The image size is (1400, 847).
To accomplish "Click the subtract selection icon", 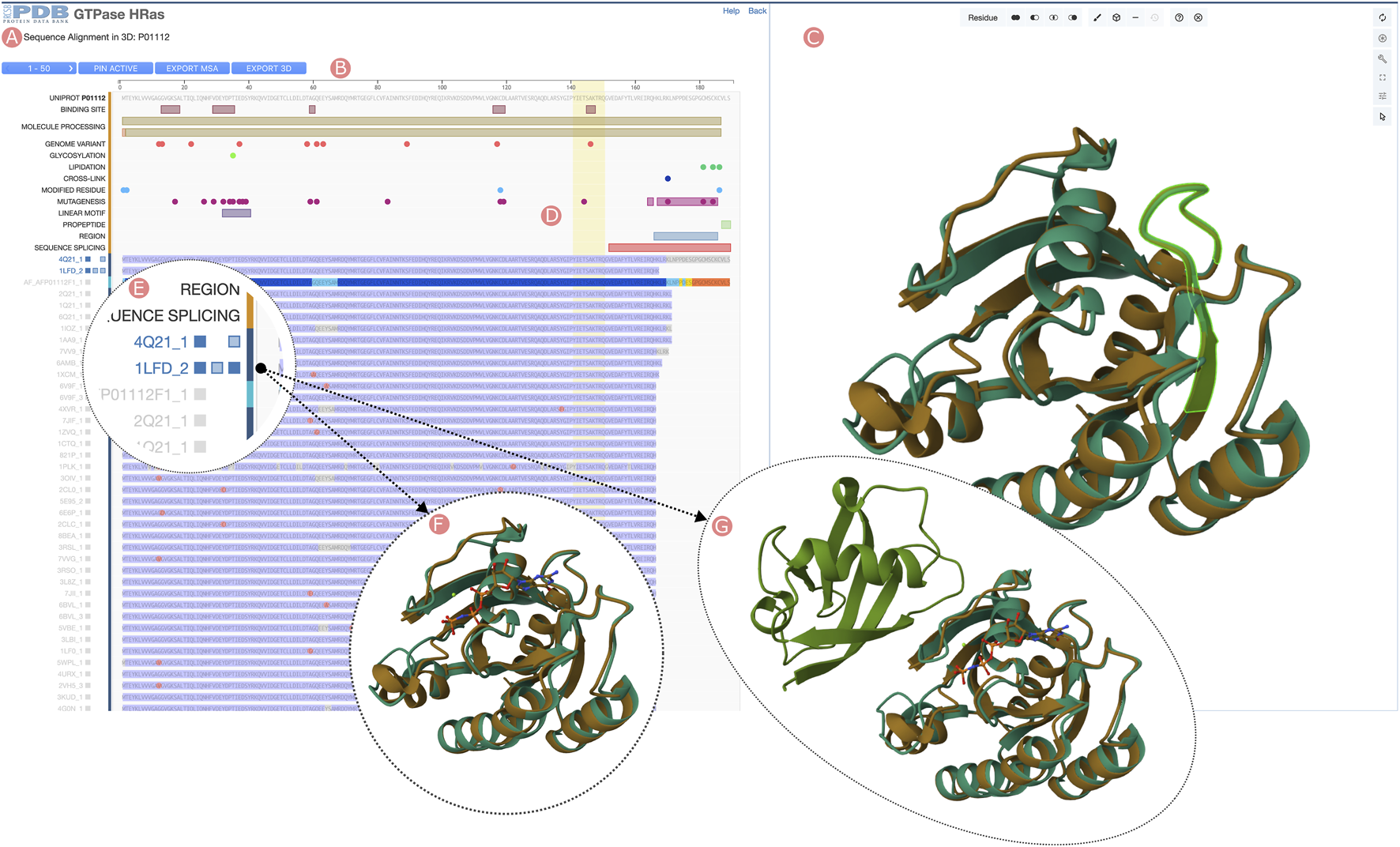I will (x=1034, y=17).
